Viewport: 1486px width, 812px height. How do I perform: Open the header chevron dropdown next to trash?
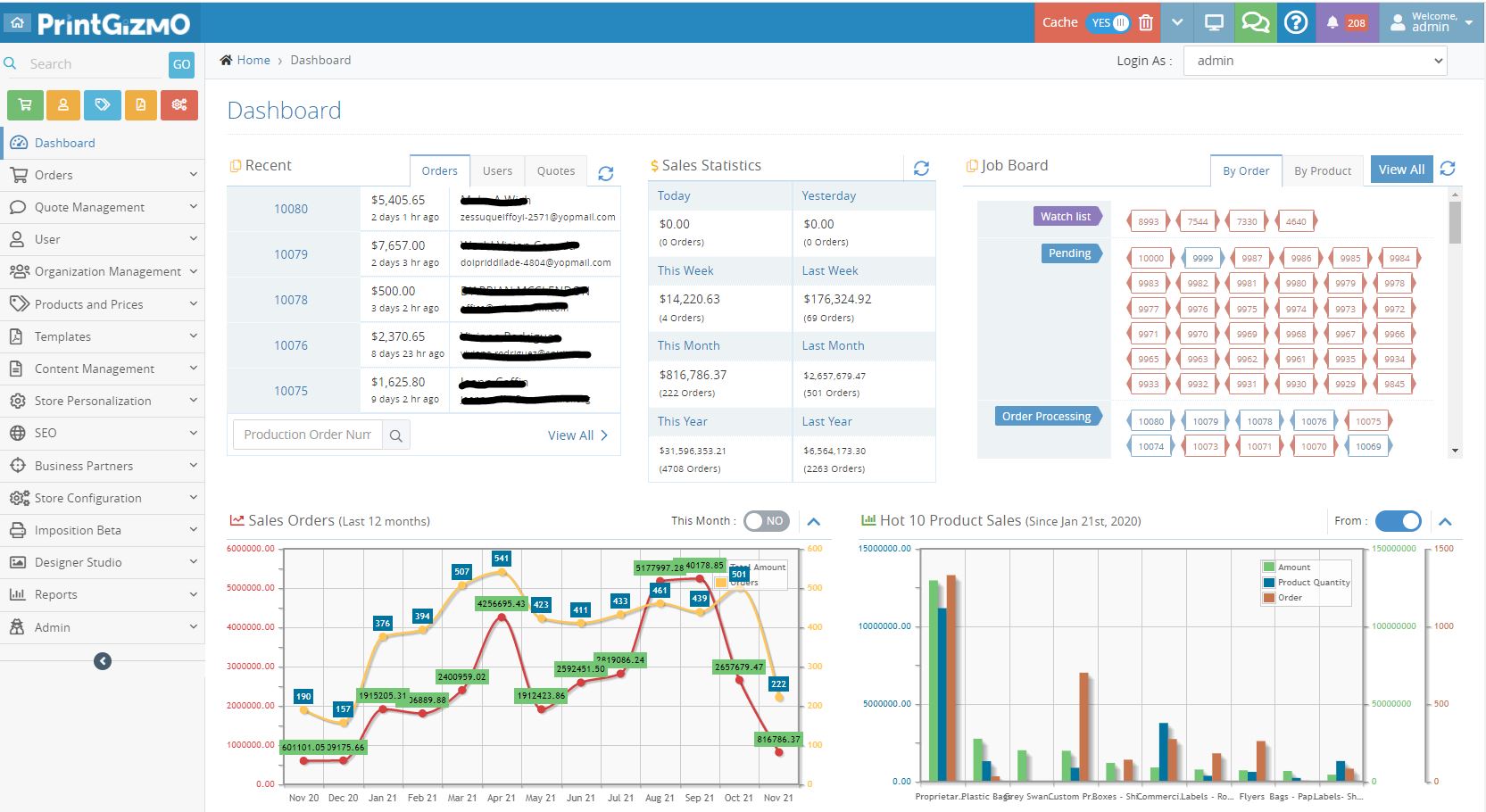pyautogui.click(x=1177, y=23)
